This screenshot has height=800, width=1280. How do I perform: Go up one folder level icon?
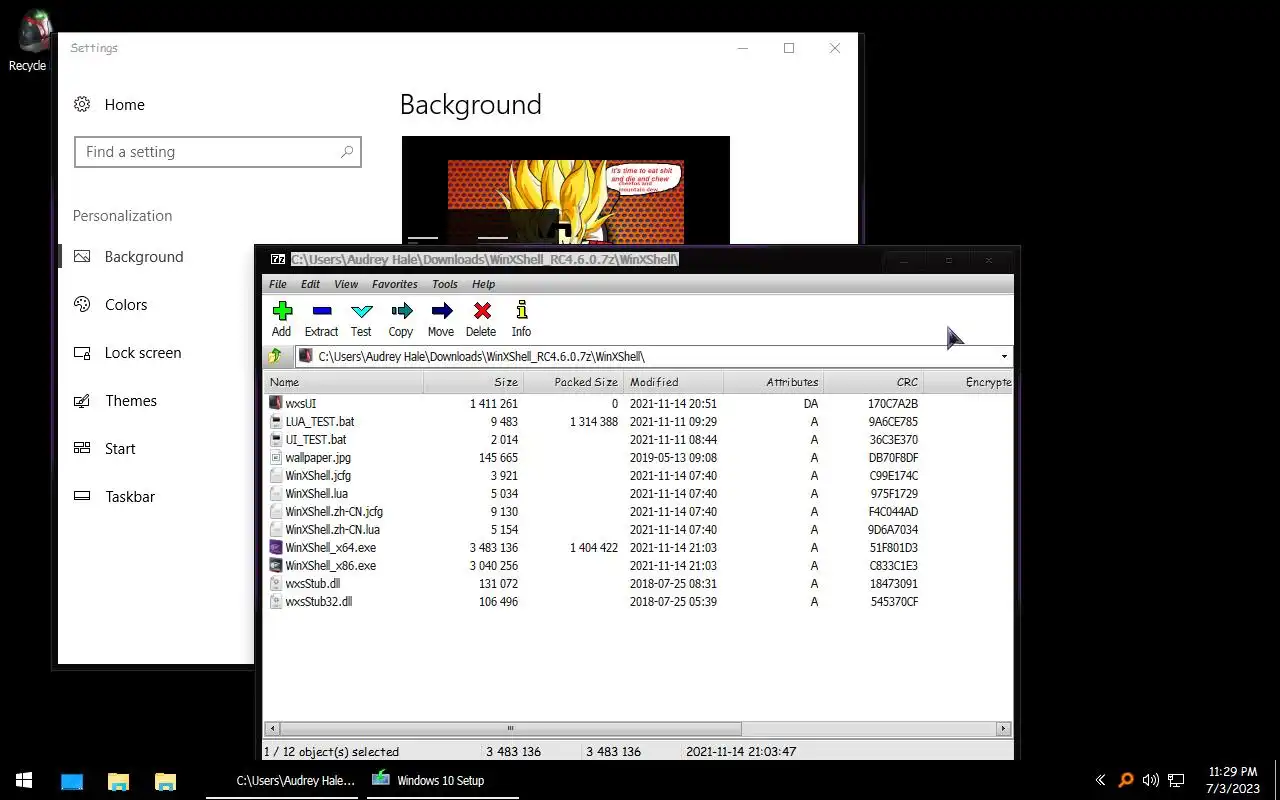click(275, 356)
